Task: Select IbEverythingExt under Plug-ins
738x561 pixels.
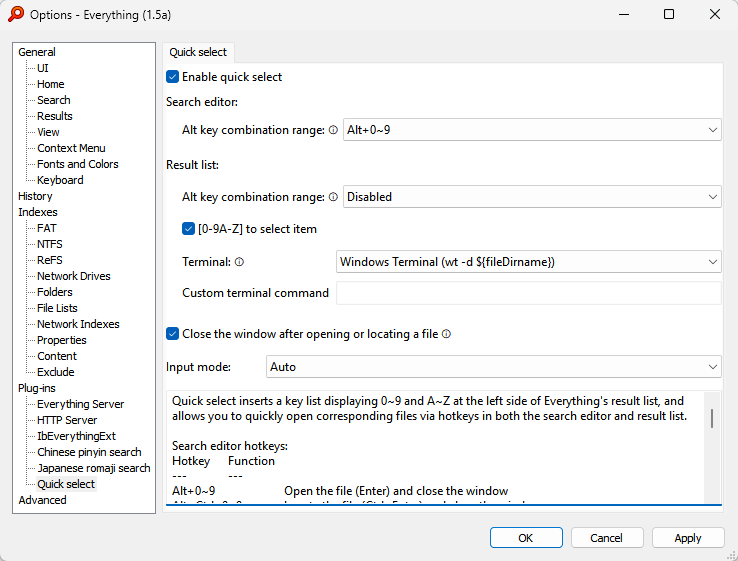Action: click(x=76, y=436)
